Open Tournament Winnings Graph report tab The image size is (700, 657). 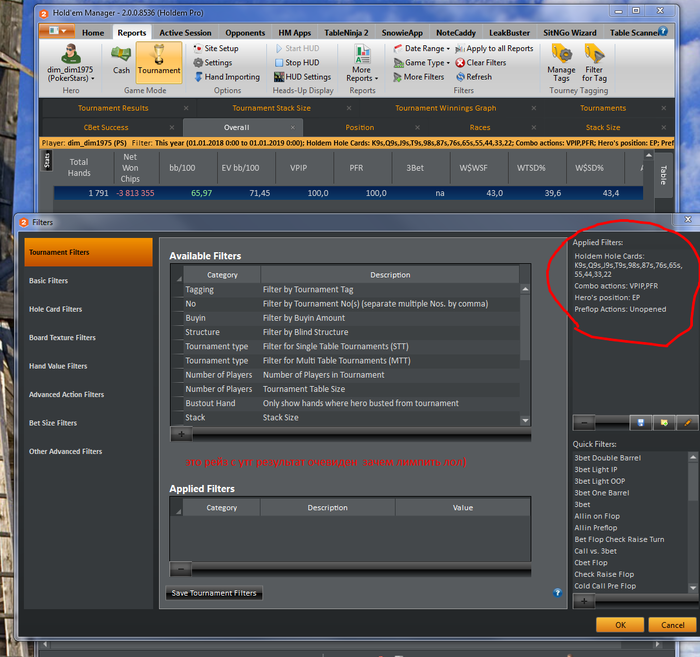coord(446,108)
